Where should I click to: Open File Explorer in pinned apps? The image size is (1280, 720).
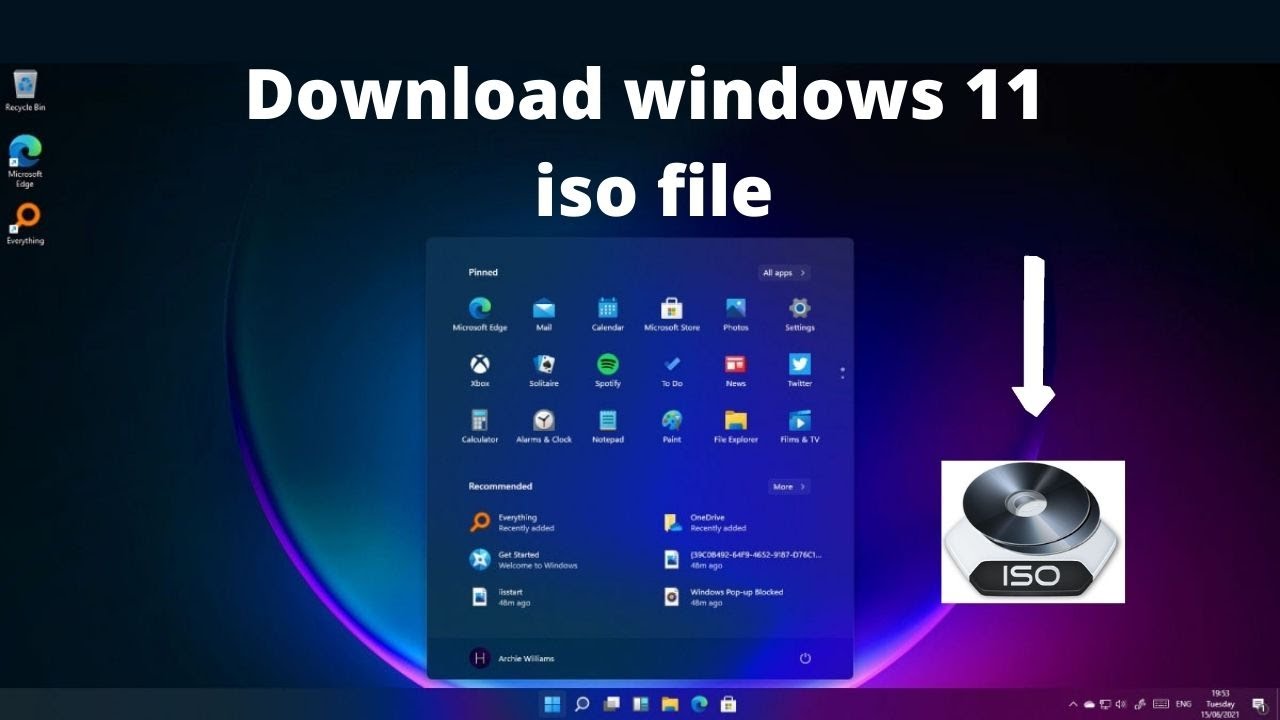[736, 426]
